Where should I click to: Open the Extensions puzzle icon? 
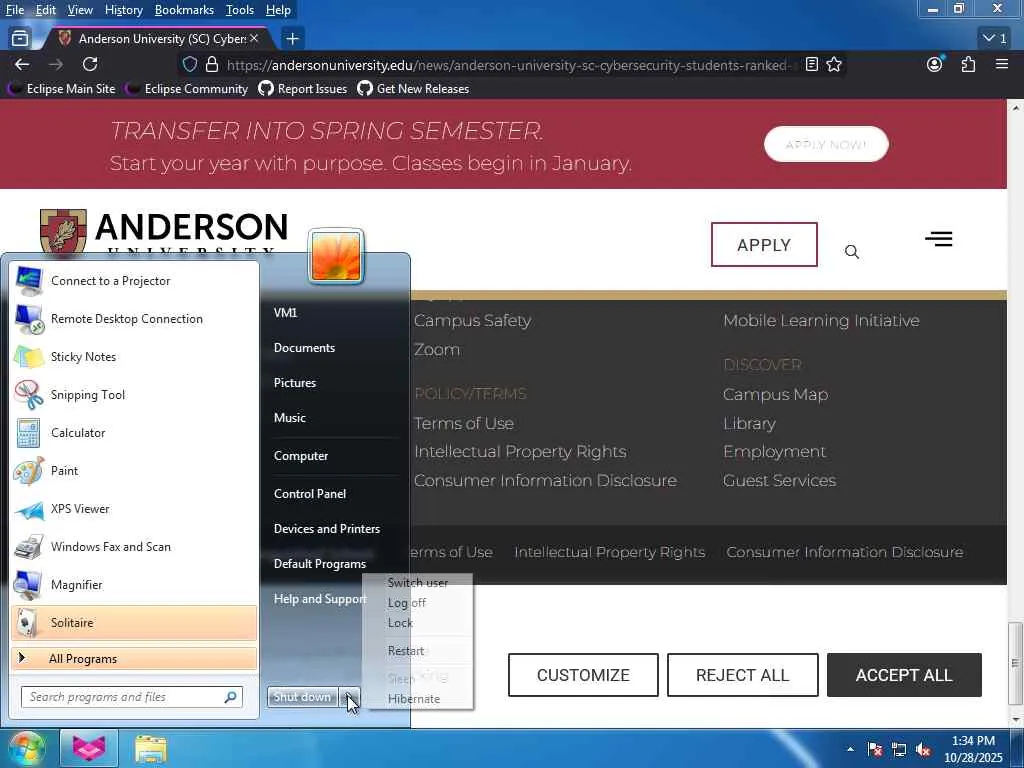click(x=968, y=64)
